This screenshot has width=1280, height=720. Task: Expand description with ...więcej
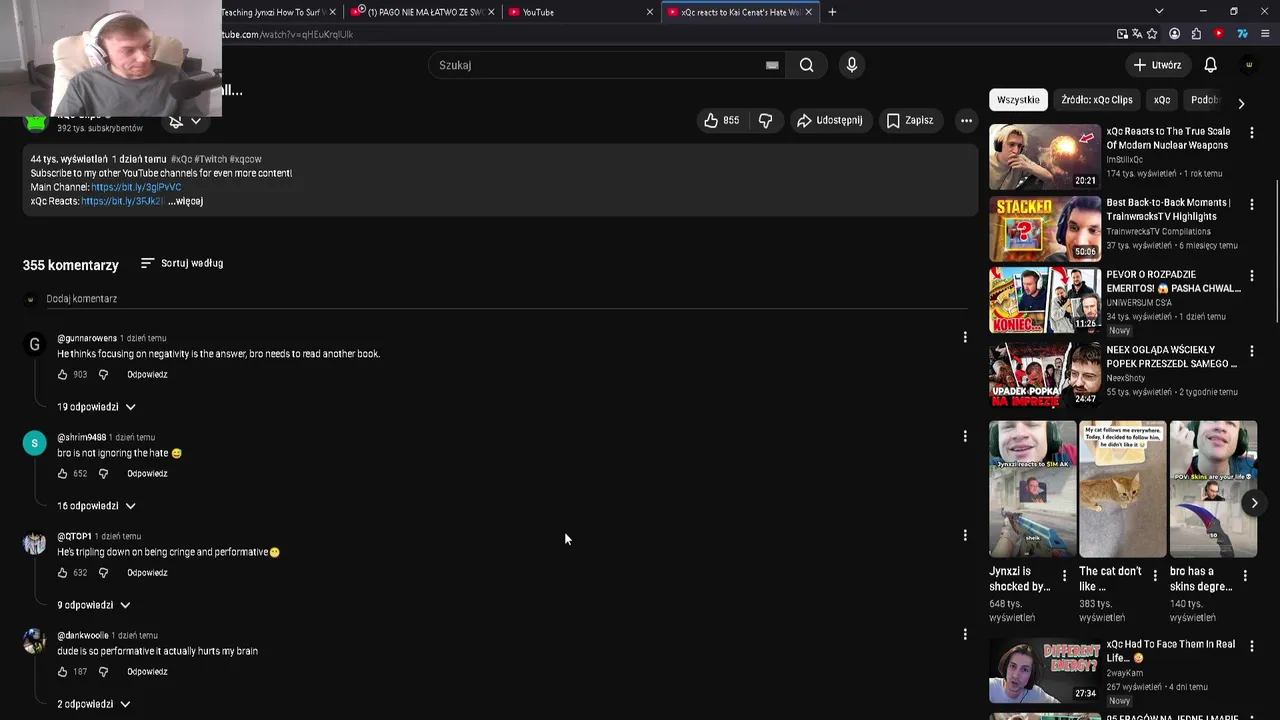(186, 201)
